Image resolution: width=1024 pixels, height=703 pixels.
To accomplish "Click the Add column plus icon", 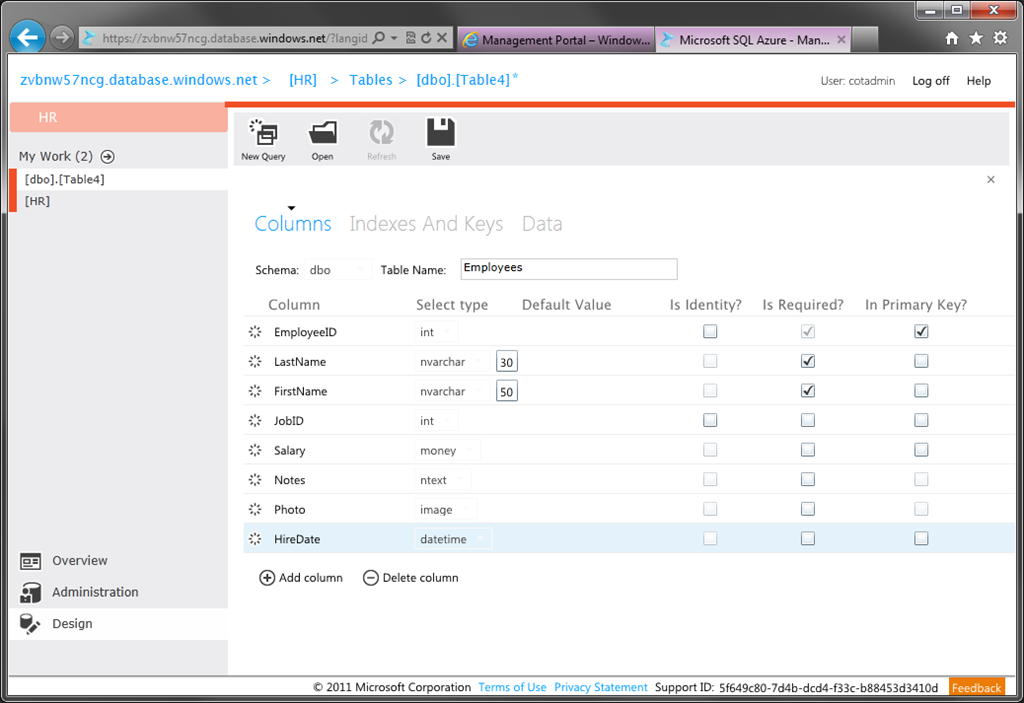I will pos(266,578).
